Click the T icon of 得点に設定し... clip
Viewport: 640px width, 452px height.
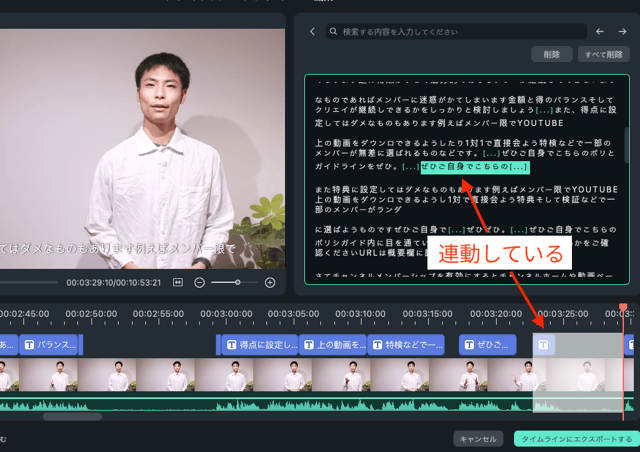tap(231, 345)
